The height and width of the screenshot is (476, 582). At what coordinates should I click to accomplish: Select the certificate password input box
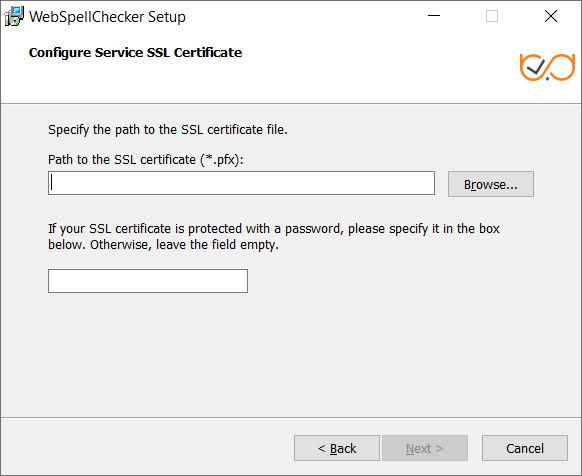tap(148, 281)
